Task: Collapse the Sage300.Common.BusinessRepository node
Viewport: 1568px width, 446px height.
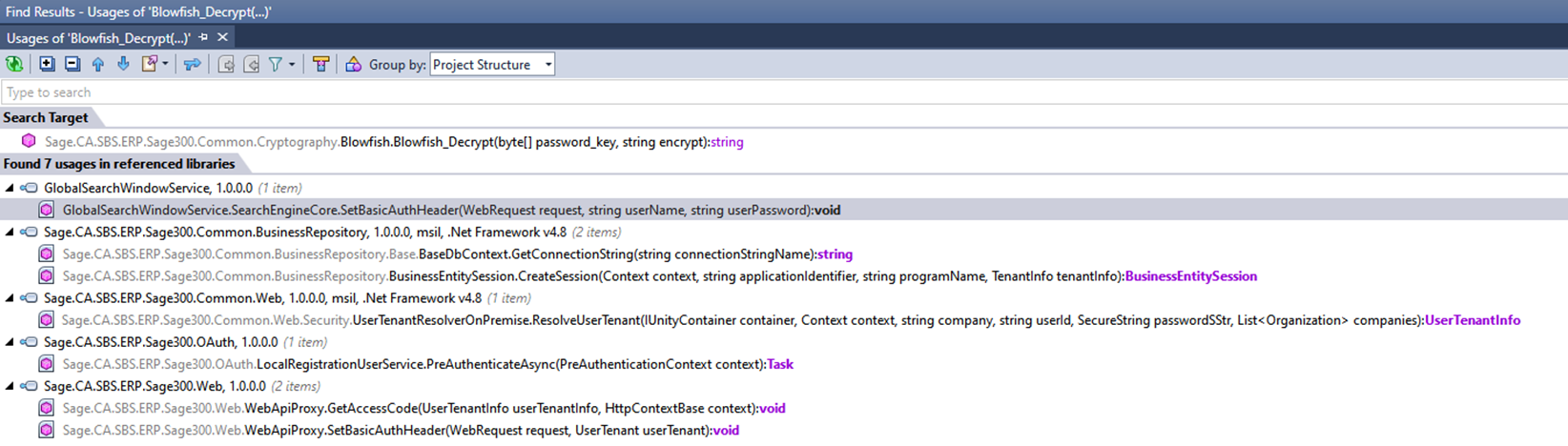Action: click(10, 232)
